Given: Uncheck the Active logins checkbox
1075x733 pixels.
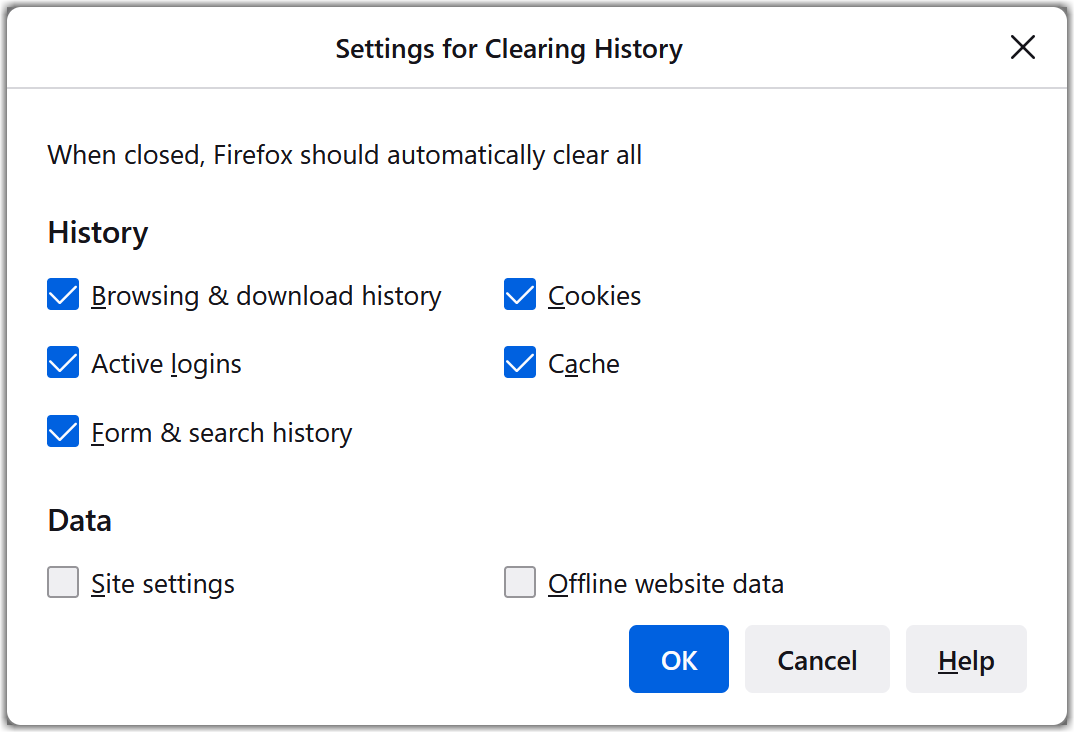Looking at the screenshot, I should click(x=63, y=362).
